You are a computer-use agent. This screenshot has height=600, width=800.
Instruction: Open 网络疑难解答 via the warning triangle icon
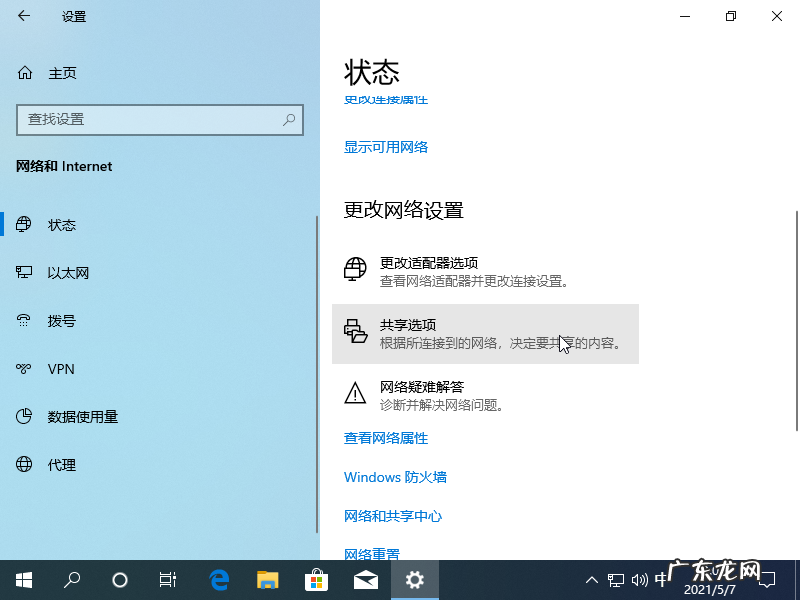pyautogui.click(x=355, y=393)
